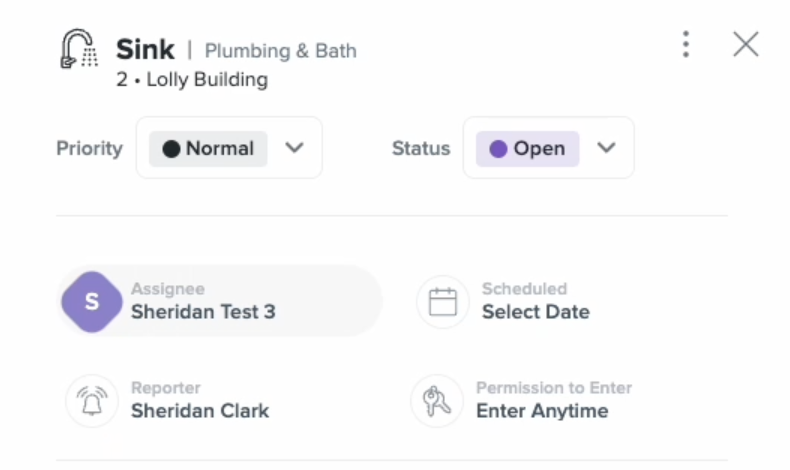Viewport: 790px width, 470px height.
Task: Expand the Priority dropdown chevron
Action: point(294,148)
